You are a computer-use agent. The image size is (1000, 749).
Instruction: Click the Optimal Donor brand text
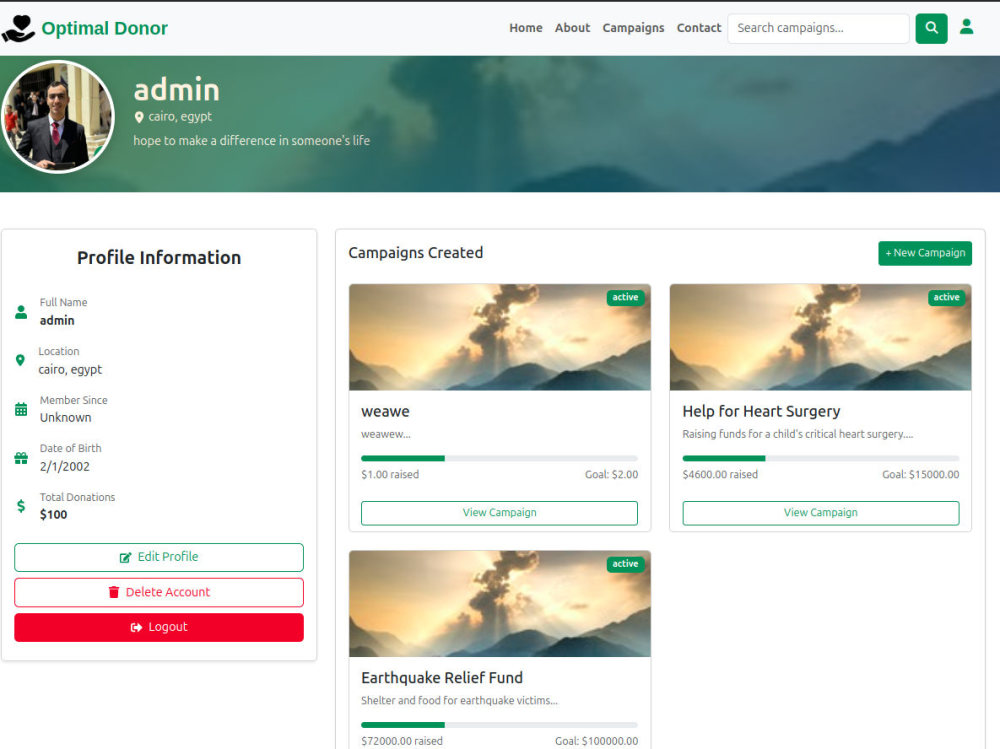(105, 28)
